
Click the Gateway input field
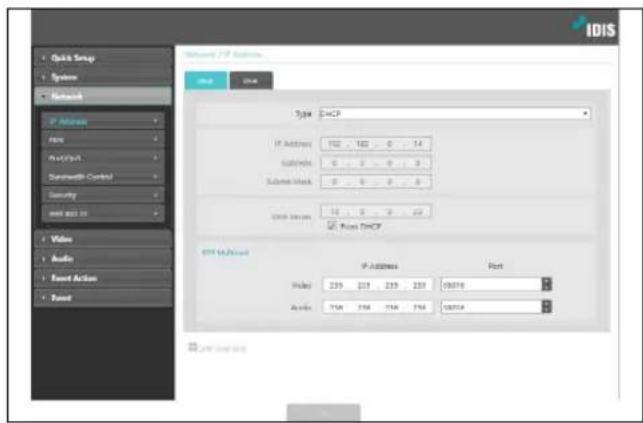376,163
